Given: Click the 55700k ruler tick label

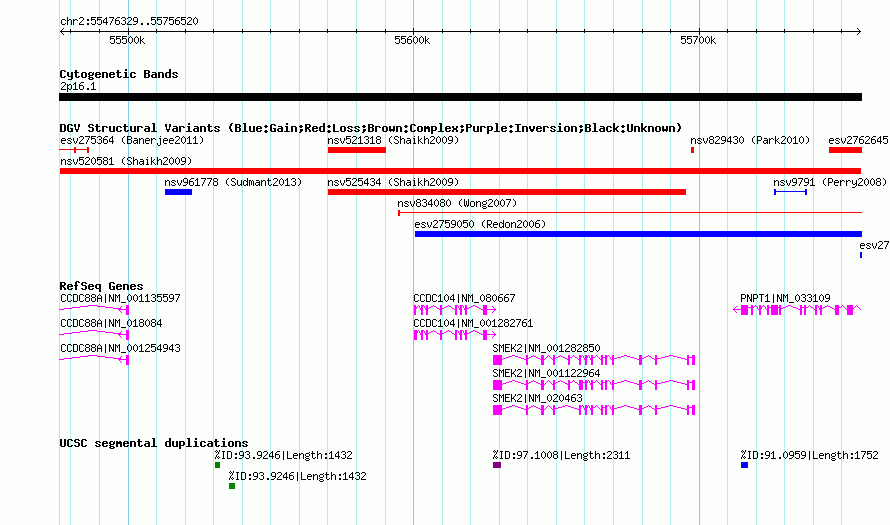Looking at the screenshot, I should 698,40.
